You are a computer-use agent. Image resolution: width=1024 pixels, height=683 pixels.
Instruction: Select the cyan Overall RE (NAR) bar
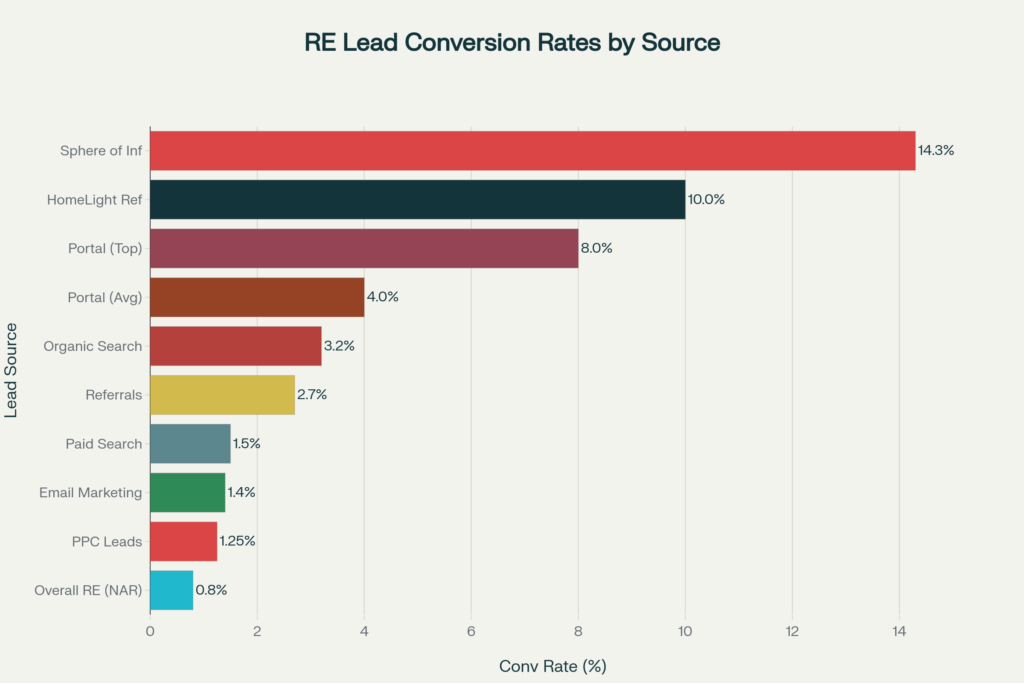point(171,590)
